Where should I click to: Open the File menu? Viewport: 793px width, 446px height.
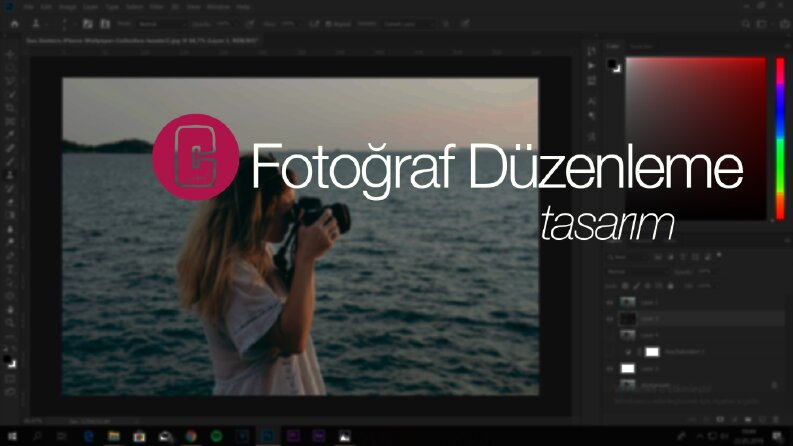[28, 7]
